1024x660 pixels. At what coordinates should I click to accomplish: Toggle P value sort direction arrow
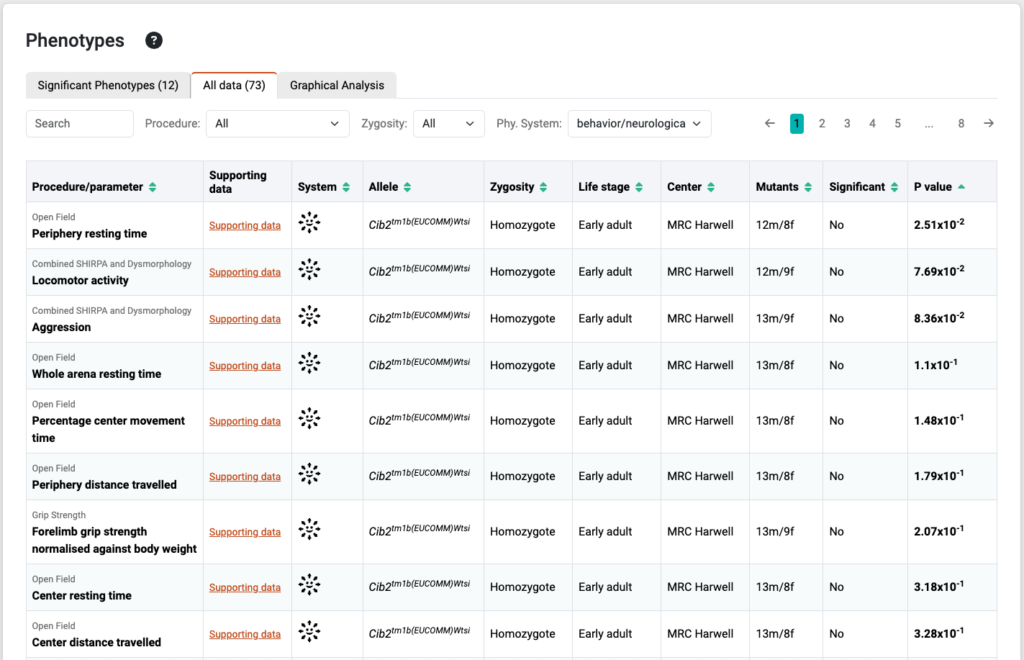(961, 187)
